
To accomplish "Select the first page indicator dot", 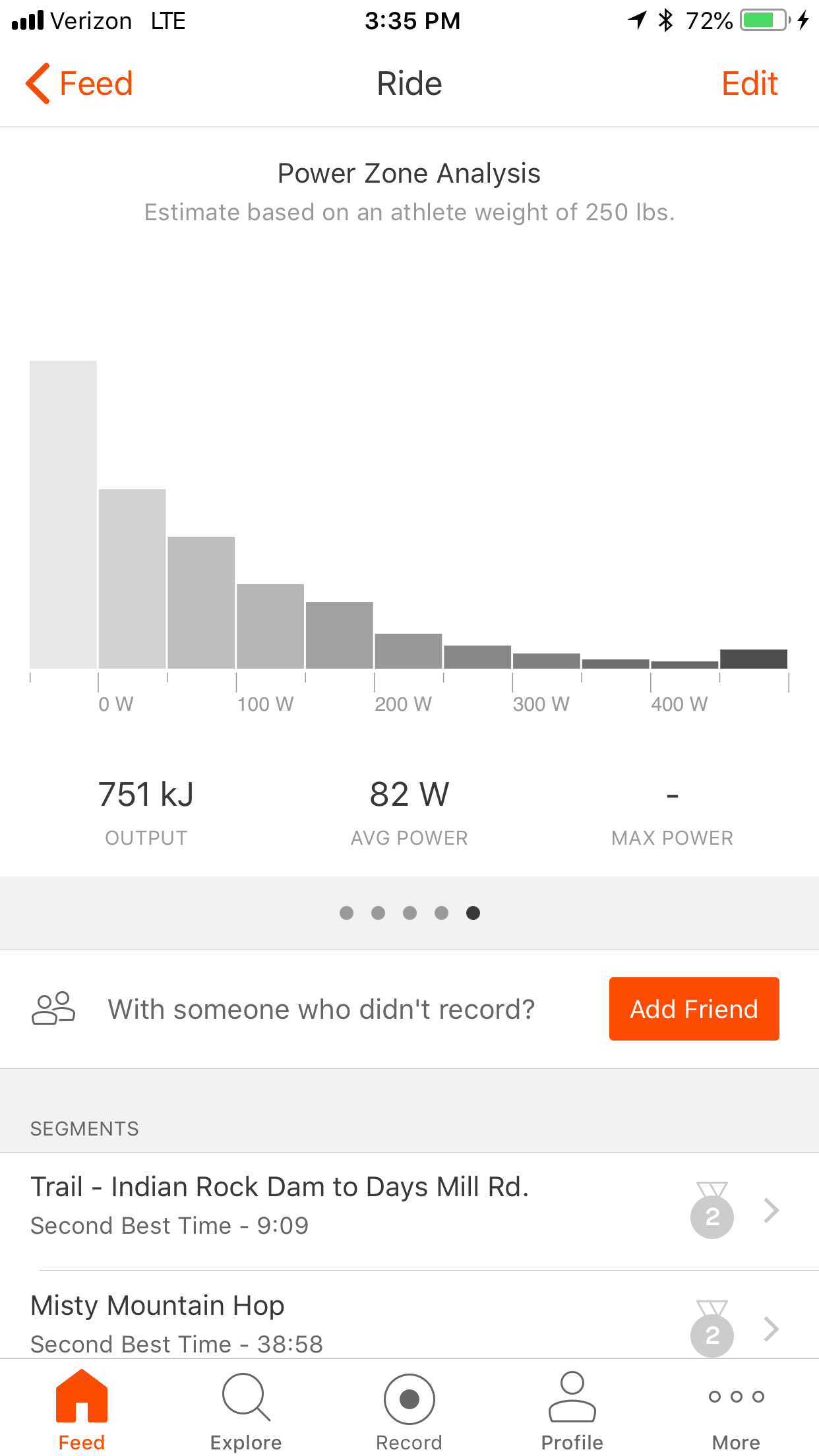I will (x=346, y=913).
